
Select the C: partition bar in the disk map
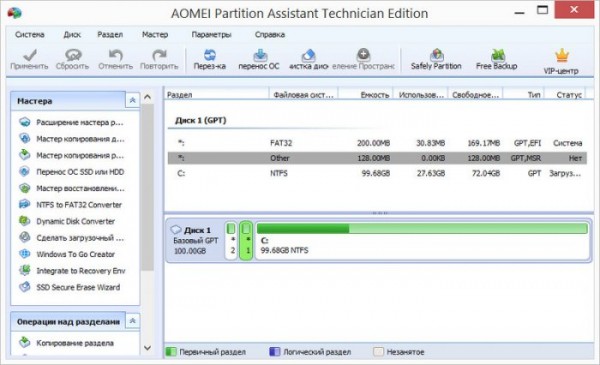coord(422,241)
